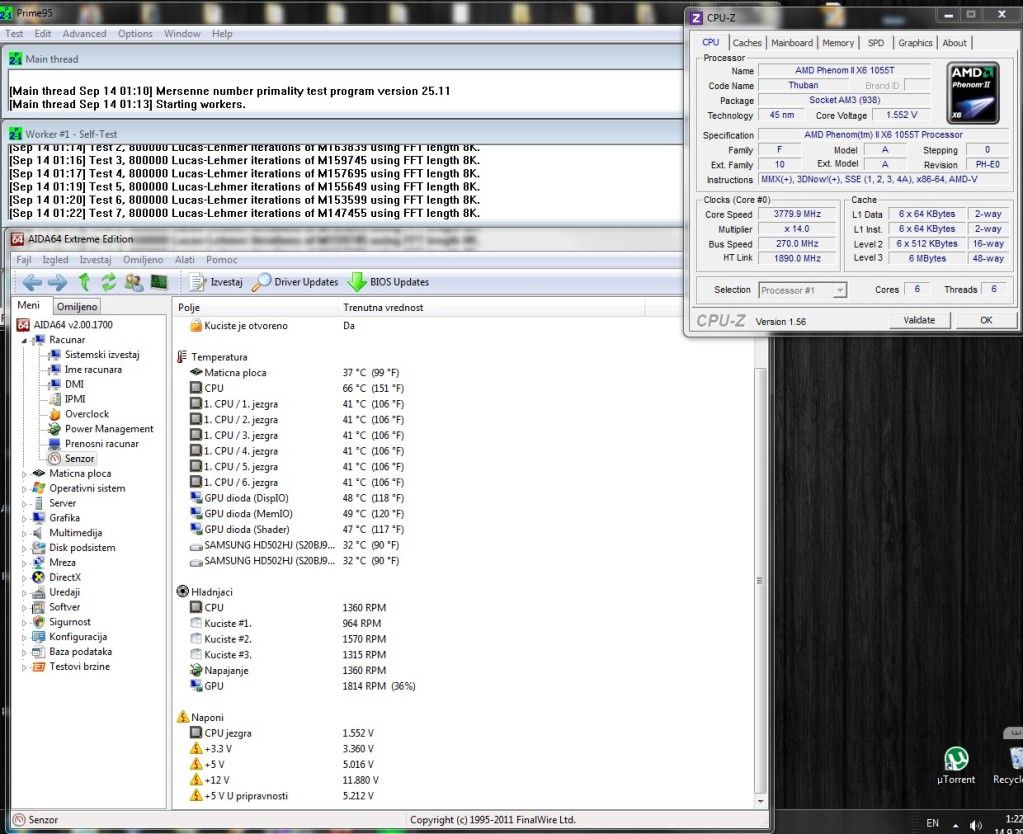
Task: Select Senzor item in AIDA64 tree
Action: 72,459
